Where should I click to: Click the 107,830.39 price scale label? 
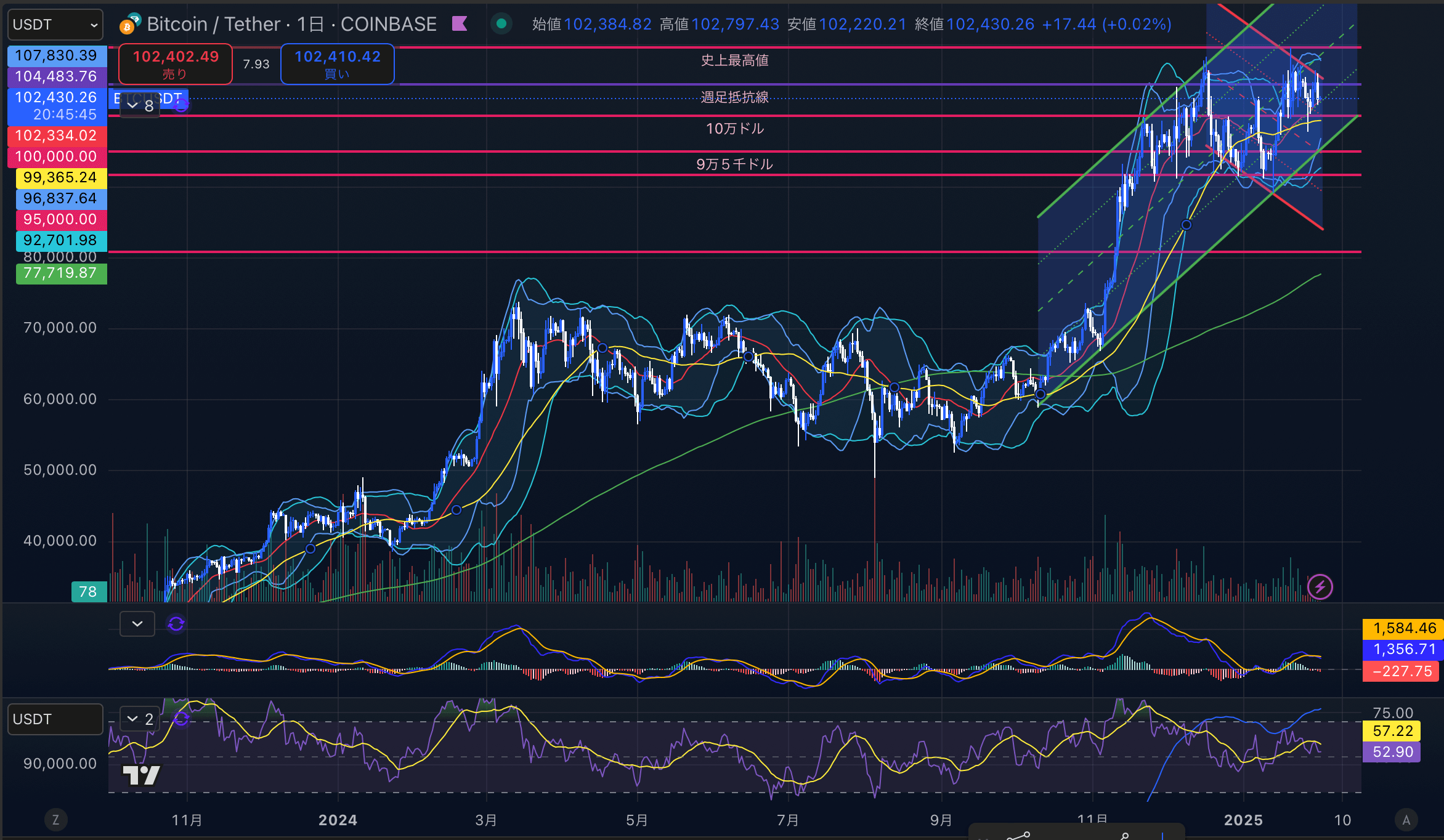pos(57,55)
